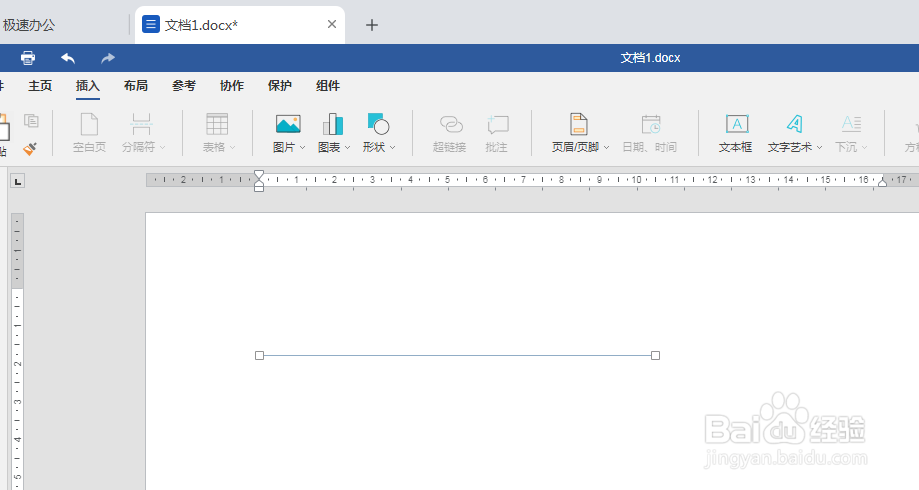Add a comment with 批注
This screenshot has width=919, height=490.
(496, 133)
